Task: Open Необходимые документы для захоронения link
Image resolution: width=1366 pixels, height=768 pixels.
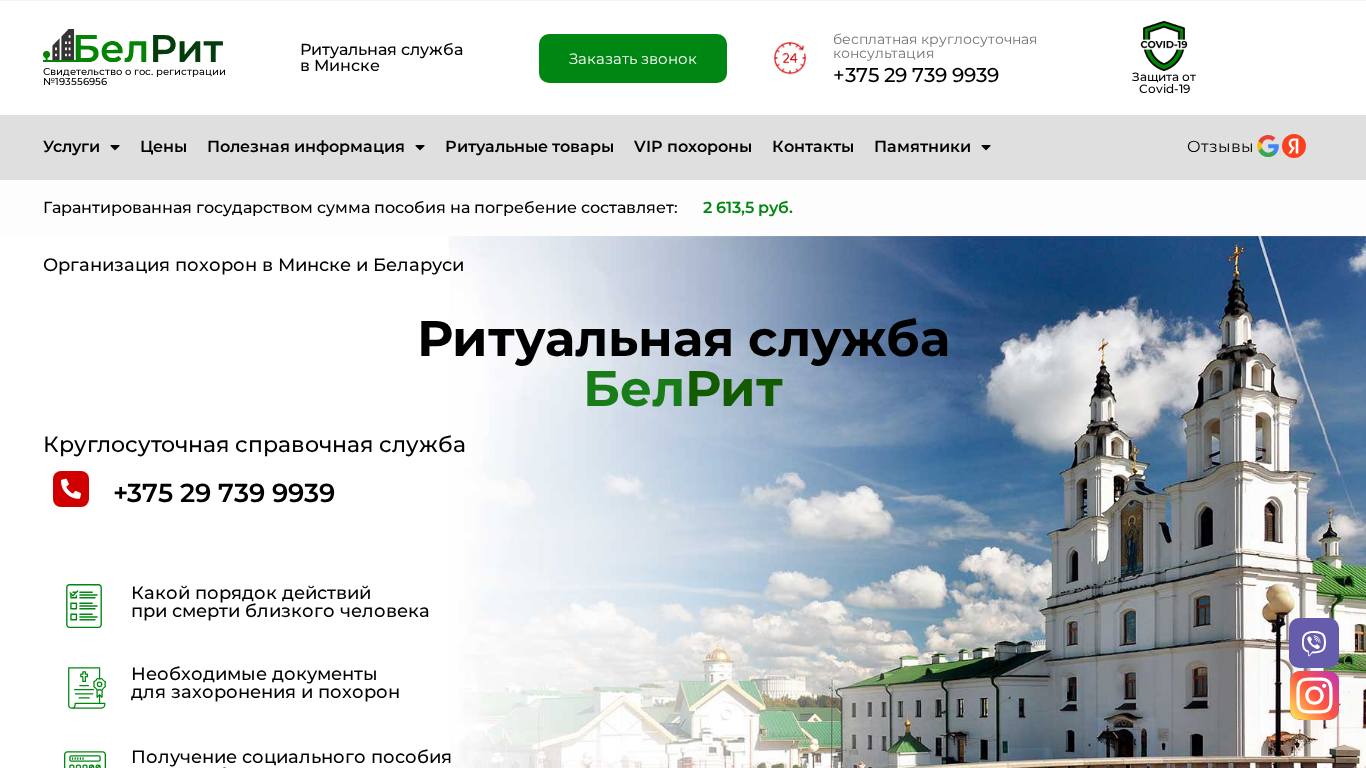Action: (x=265, y=683)
